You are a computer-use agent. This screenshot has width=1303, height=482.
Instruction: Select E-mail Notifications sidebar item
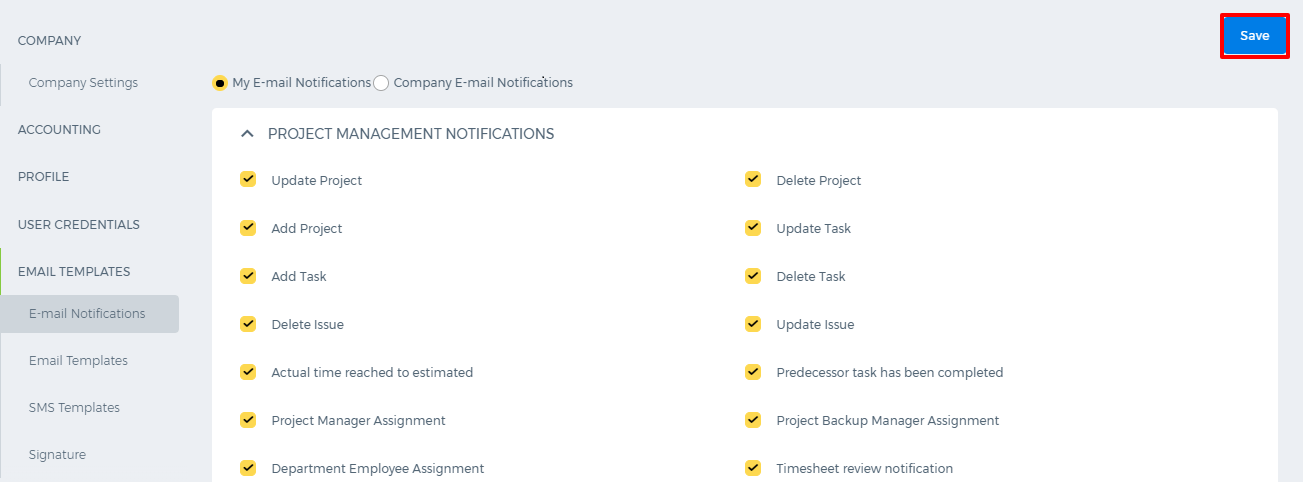pyautogui.click(x=90, y=314)
